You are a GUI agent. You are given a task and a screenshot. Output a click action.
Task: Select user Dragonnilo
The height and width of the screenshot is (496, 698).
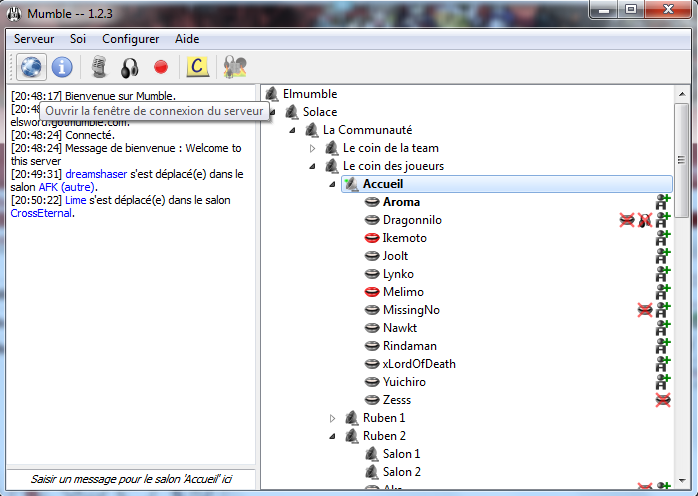(412, 220)
